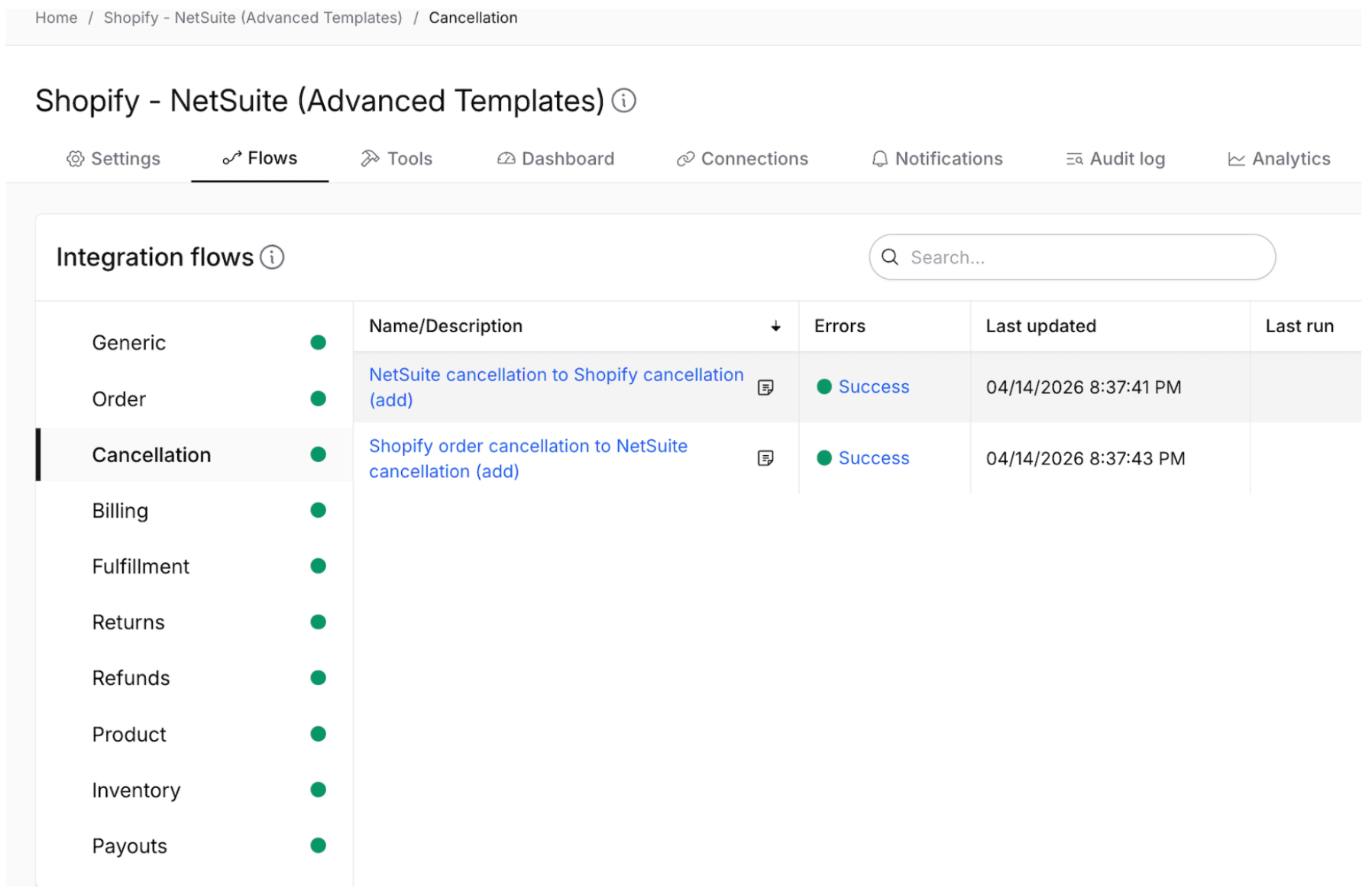1372x895 pixels.
Task: Go to the Connections tab
Action: [x=742, y=159]
